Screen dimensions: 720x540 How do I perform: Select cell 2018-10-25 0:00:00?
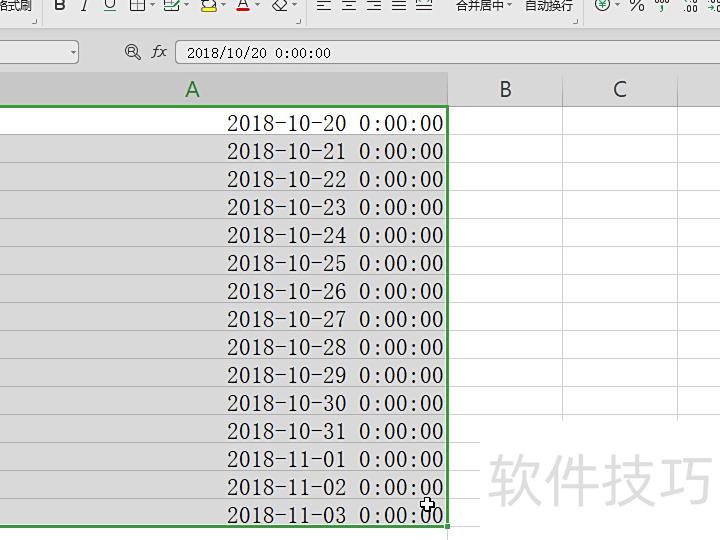tap(224, 261)
